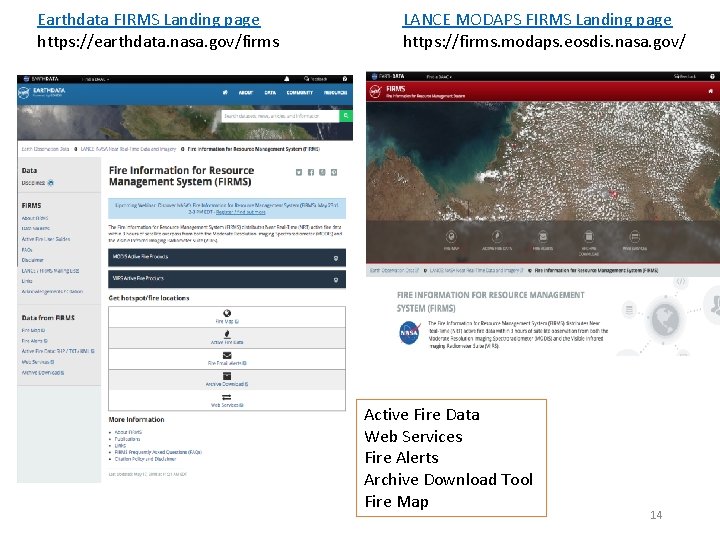Open the LANCE Near Real-Time Data breadcrumb on the Earthdata page

[128, 149]
